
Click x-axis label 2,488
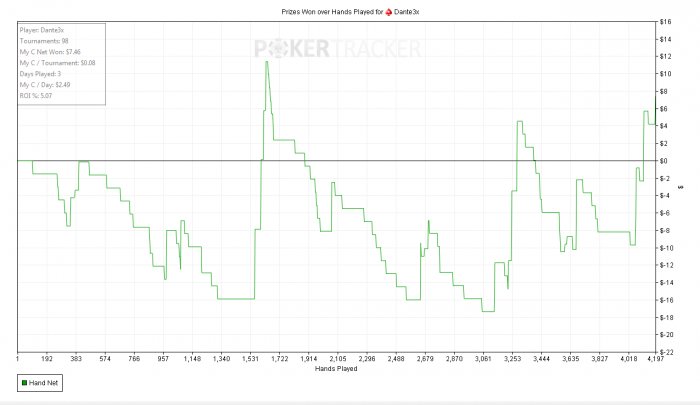coord(396,359)
